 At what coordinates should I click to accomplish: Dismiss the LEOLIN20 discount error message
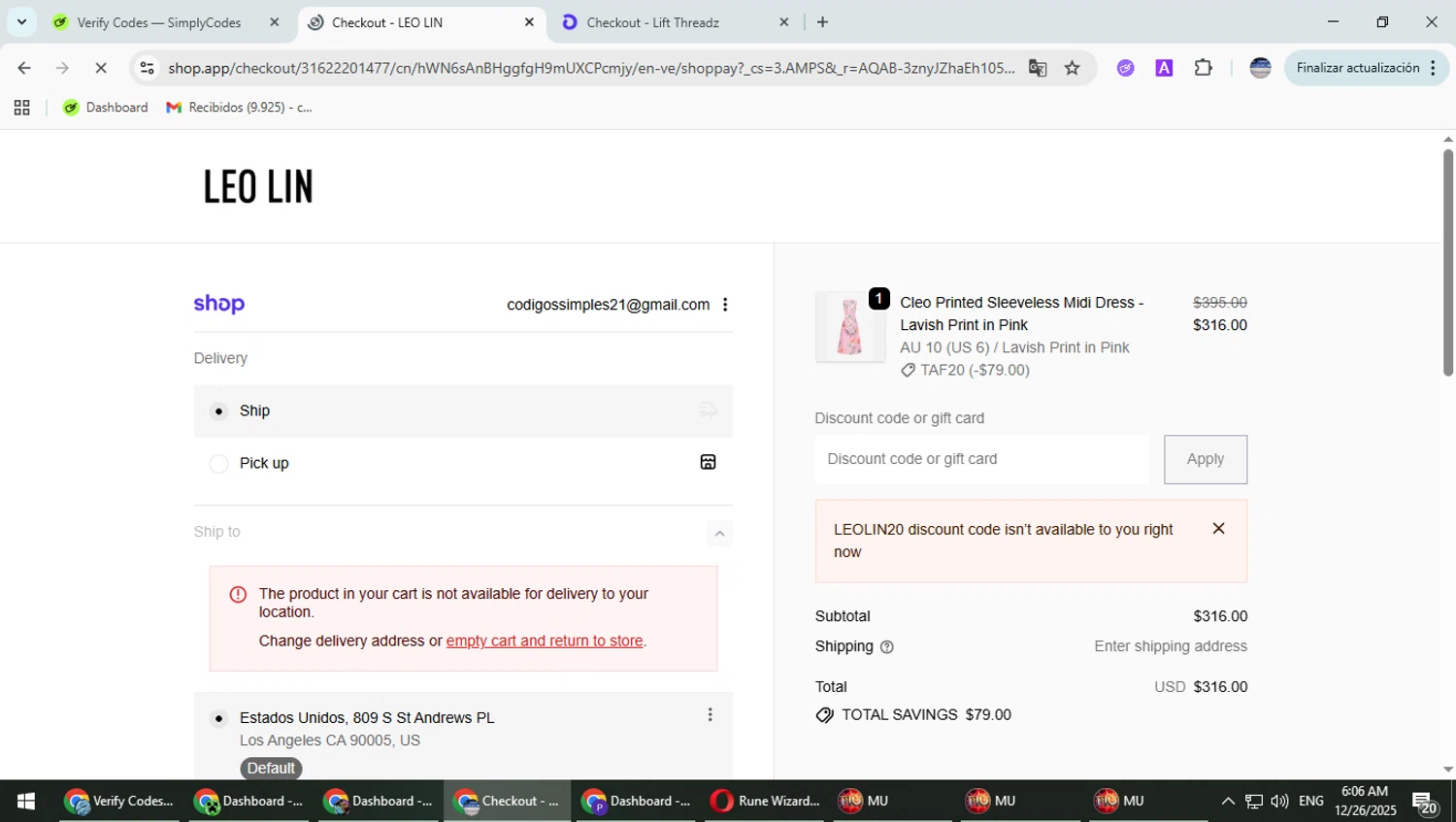pyautogui.click(x=1218, y=528)
